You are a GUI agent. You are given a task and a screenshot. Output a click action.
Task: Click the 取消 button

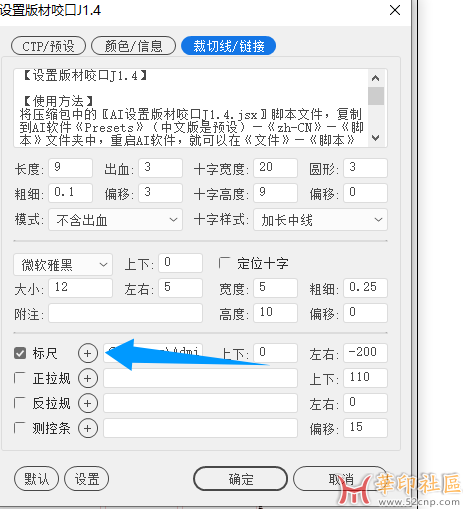click(340, 479)
